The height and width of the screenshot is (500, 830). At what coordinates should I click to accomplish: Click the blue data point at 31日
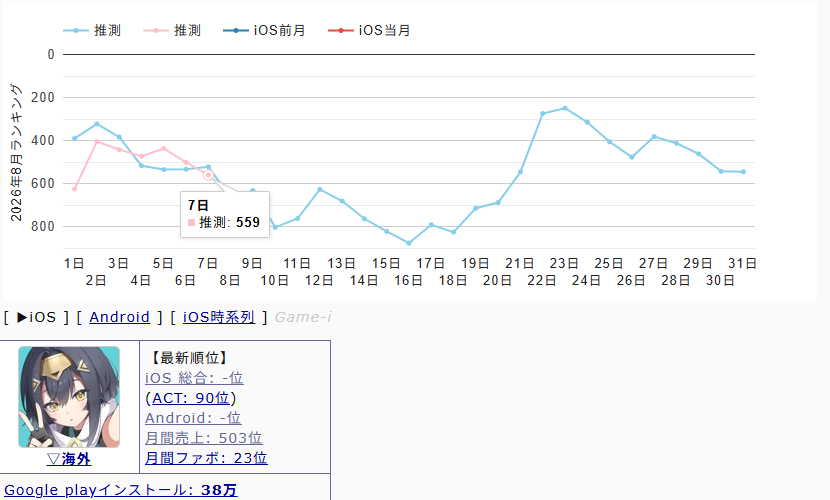pyautogui.click(x=743, y=172)
